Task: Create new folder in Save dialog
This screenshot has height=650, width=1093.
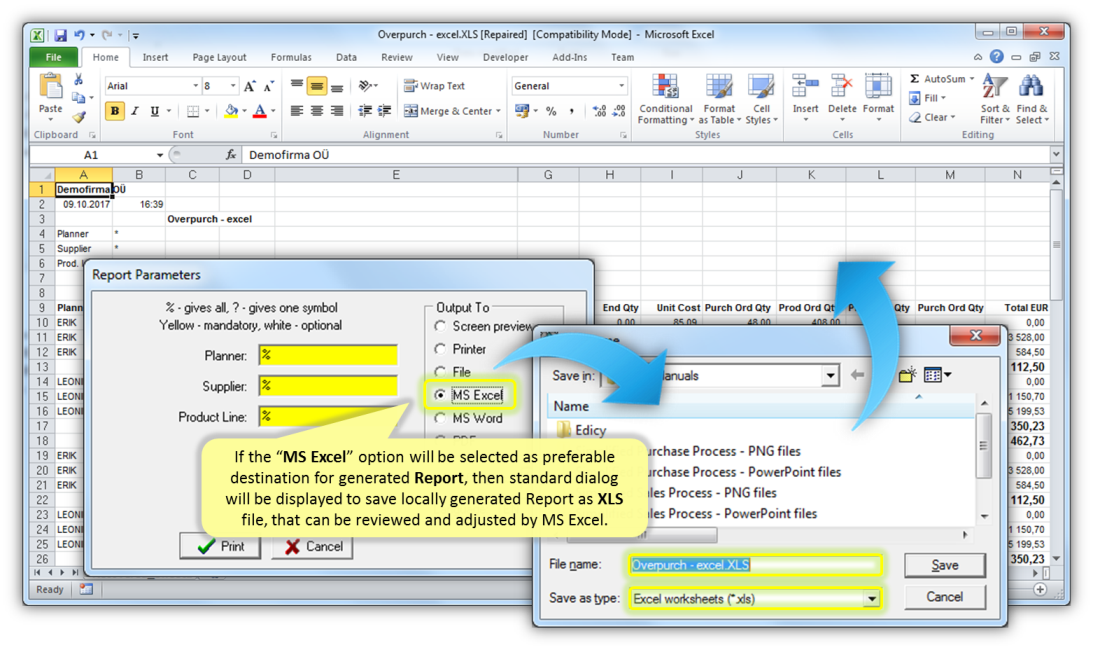Action: (x=907, y=375)
